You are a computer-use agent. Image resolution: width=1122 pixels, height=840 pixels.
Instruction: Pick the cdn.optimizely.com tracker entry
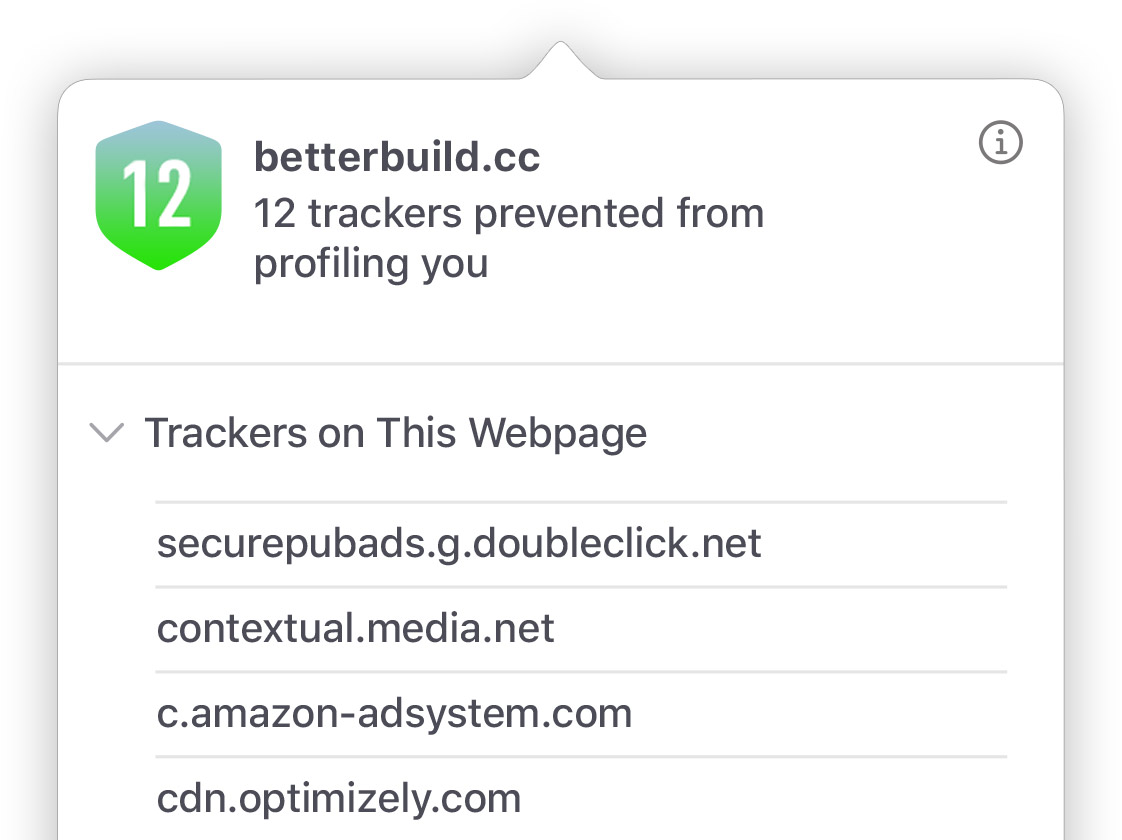click(x=339, y=798)
